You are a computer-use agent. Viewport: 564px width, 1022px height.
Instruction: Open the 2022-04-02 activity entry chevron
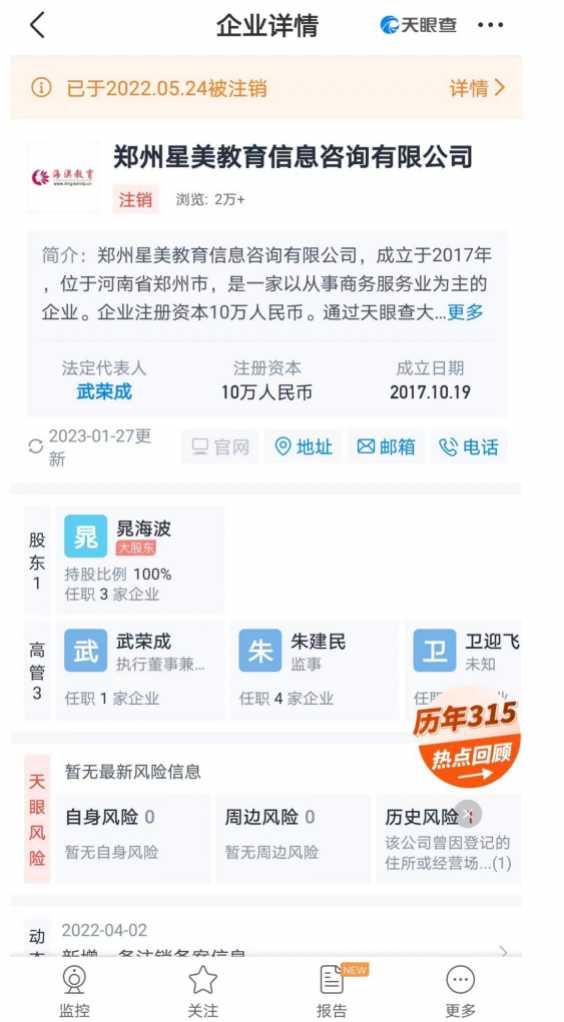(x=503, y=951)
